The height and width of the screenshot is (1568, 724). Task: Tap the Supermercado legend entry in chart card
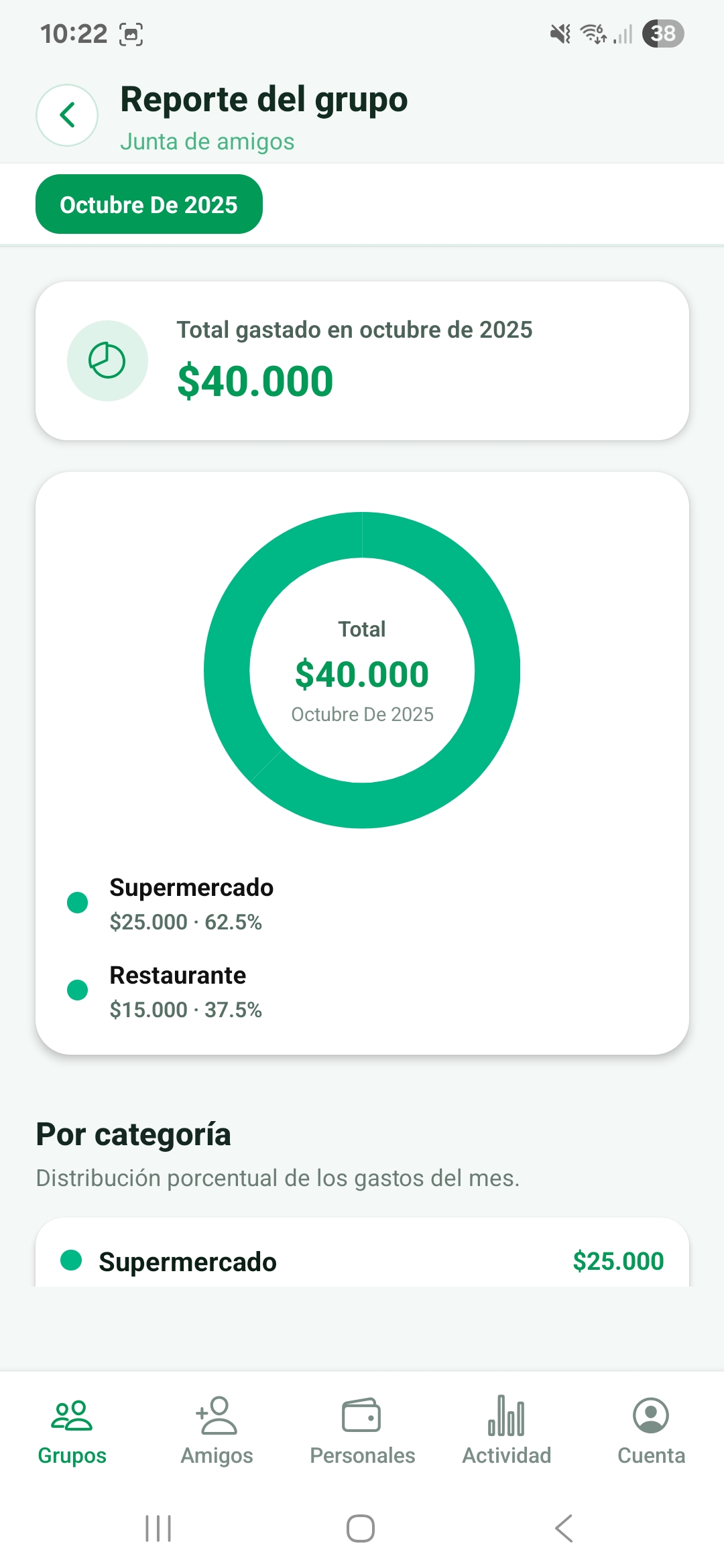192,903
